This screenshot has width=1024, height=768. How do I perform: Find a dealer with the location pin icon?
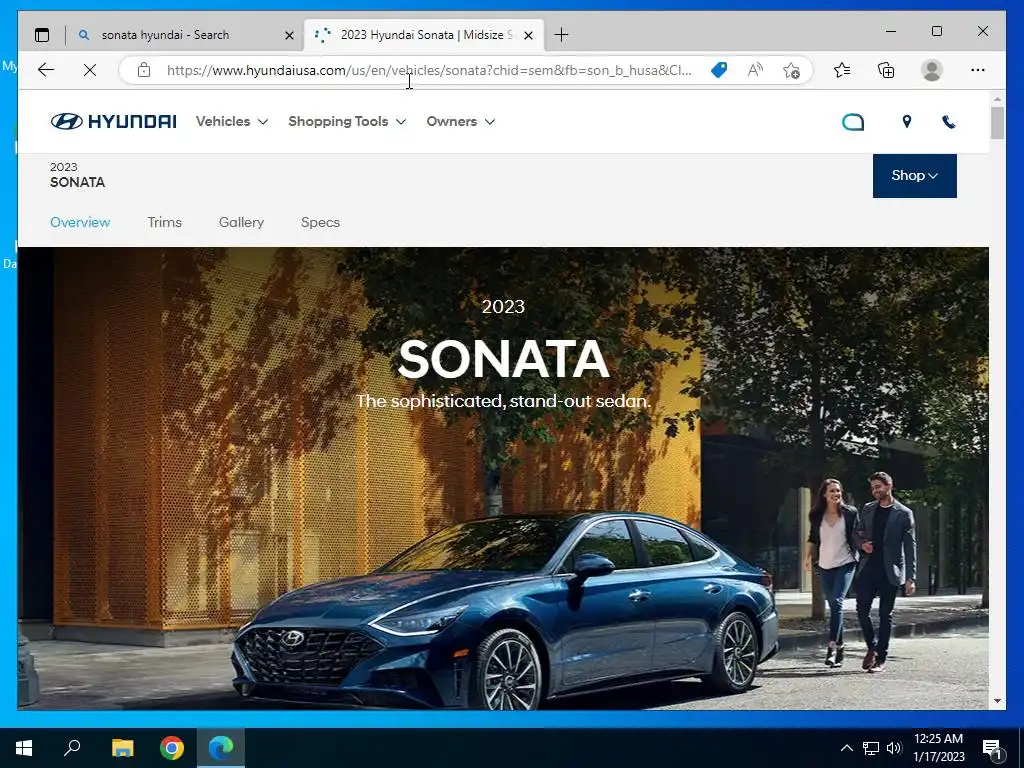tap(906, 121)
